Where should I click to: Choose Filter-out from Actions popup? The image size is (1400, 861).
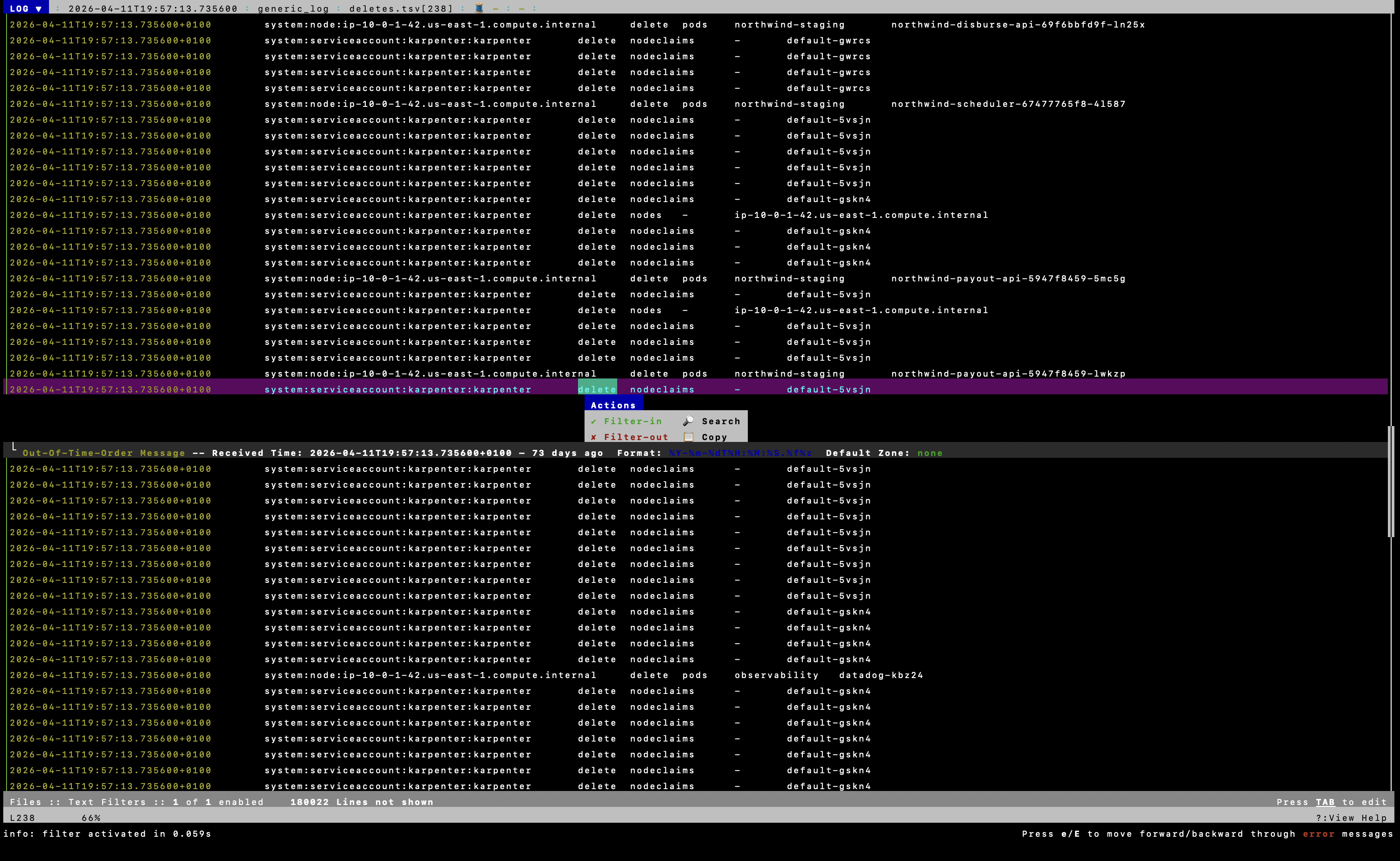629,437
